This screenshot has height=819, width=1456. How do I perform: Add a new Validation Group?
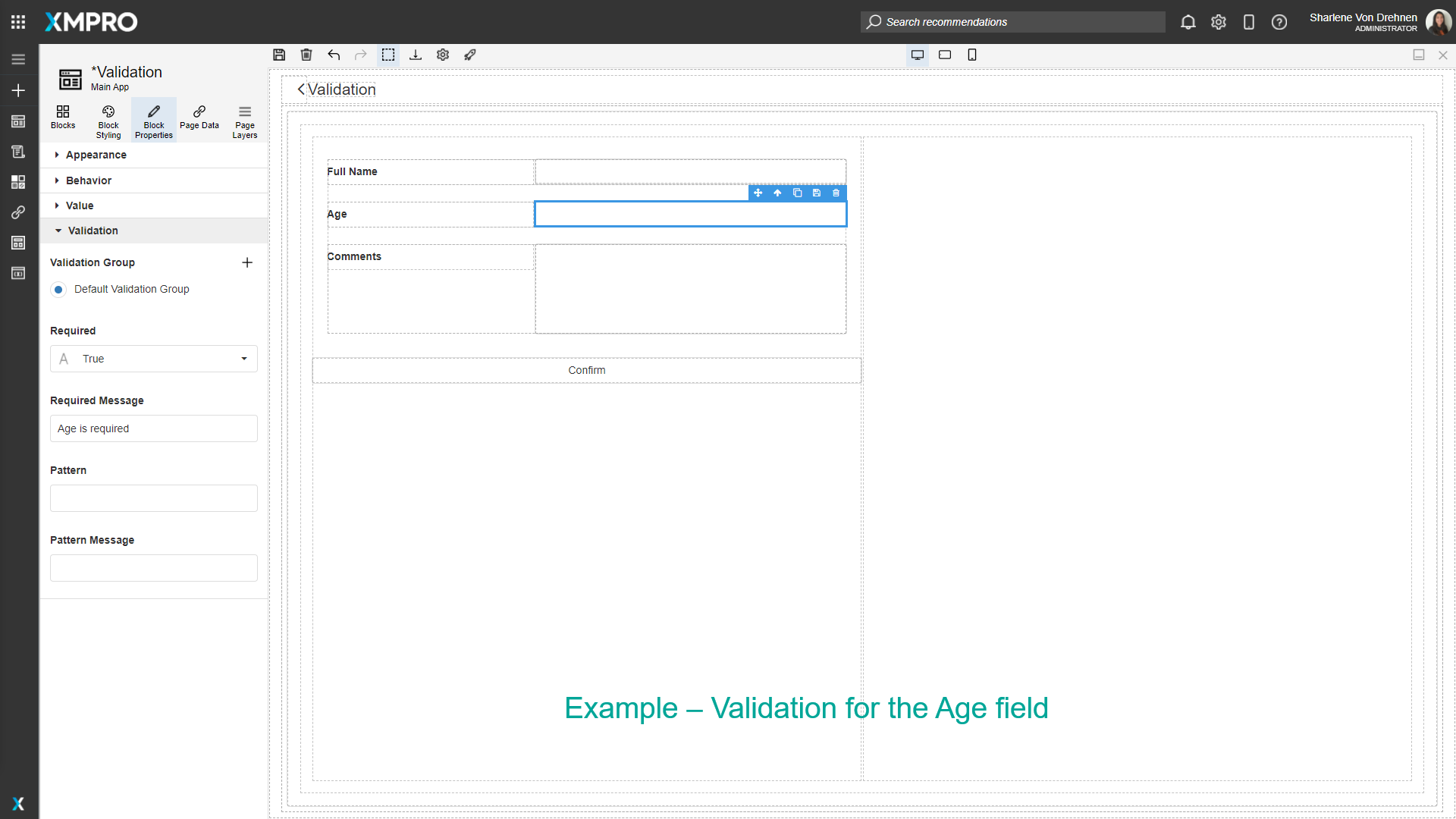[247, 262]
